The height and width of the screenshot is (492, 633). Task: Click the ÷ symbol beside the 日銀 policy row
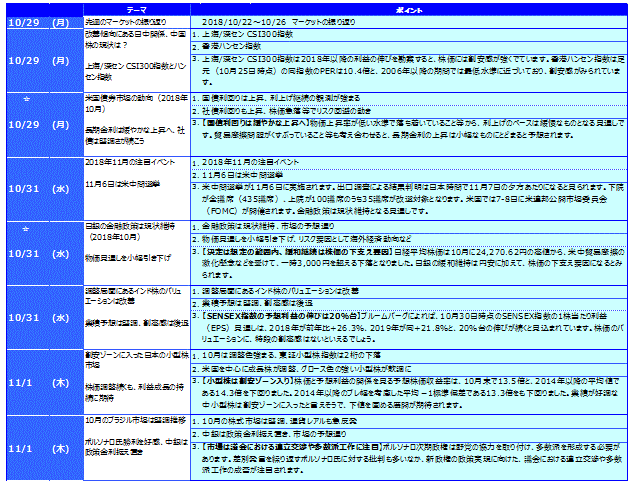(x=10, y=228)
